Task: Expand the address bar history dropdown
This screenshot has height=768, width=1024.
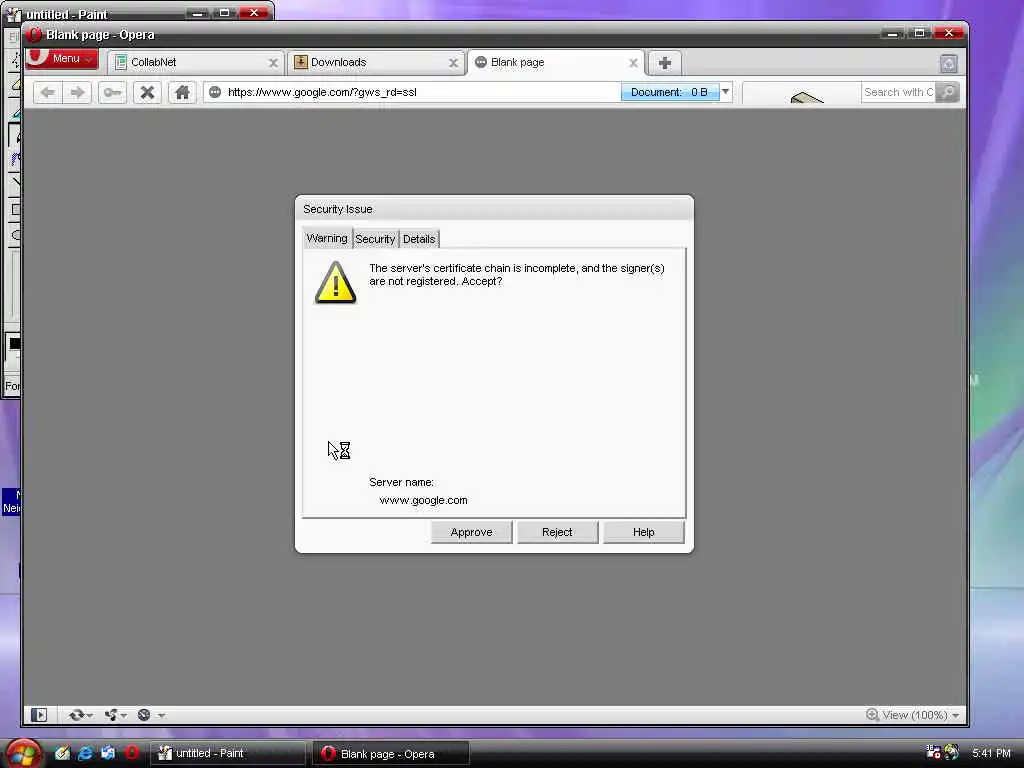Action: pyautogui.click(x=726, y=92)
